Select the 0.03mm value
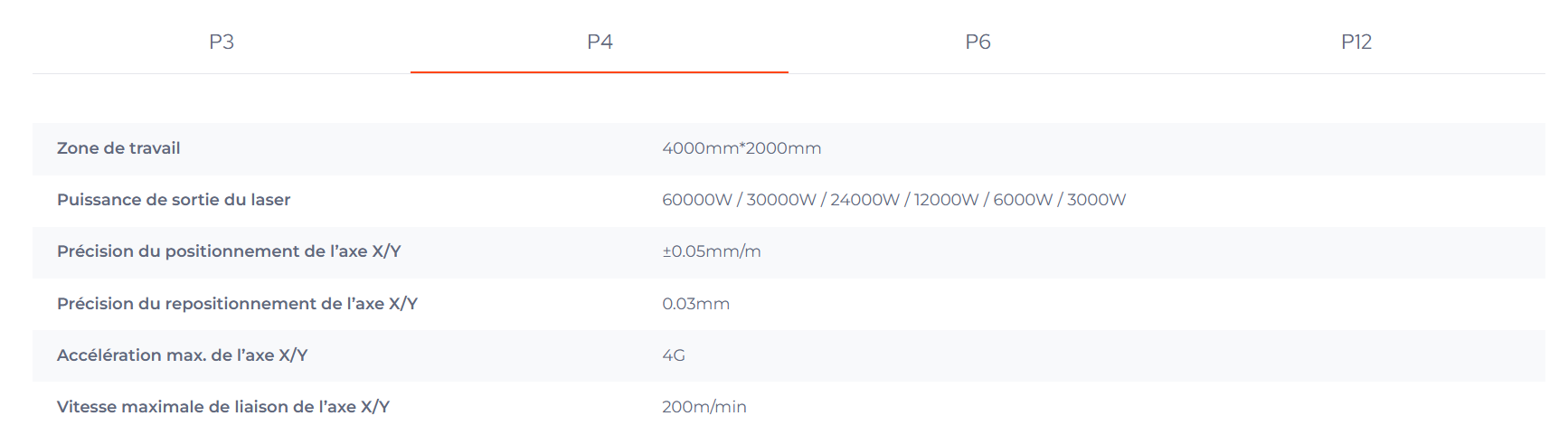The image size is (1568, 435). 695,304
